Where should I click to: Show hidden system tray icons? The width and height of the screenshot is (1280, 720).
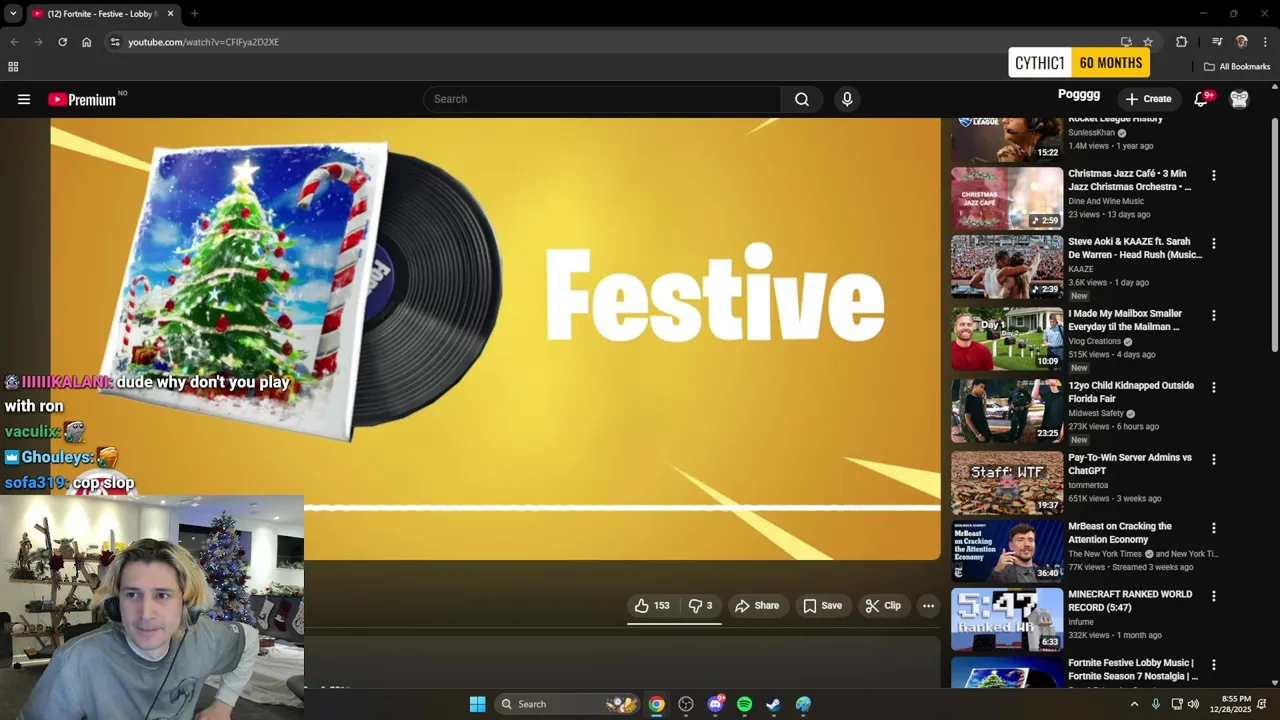(x=1134, y=704)
